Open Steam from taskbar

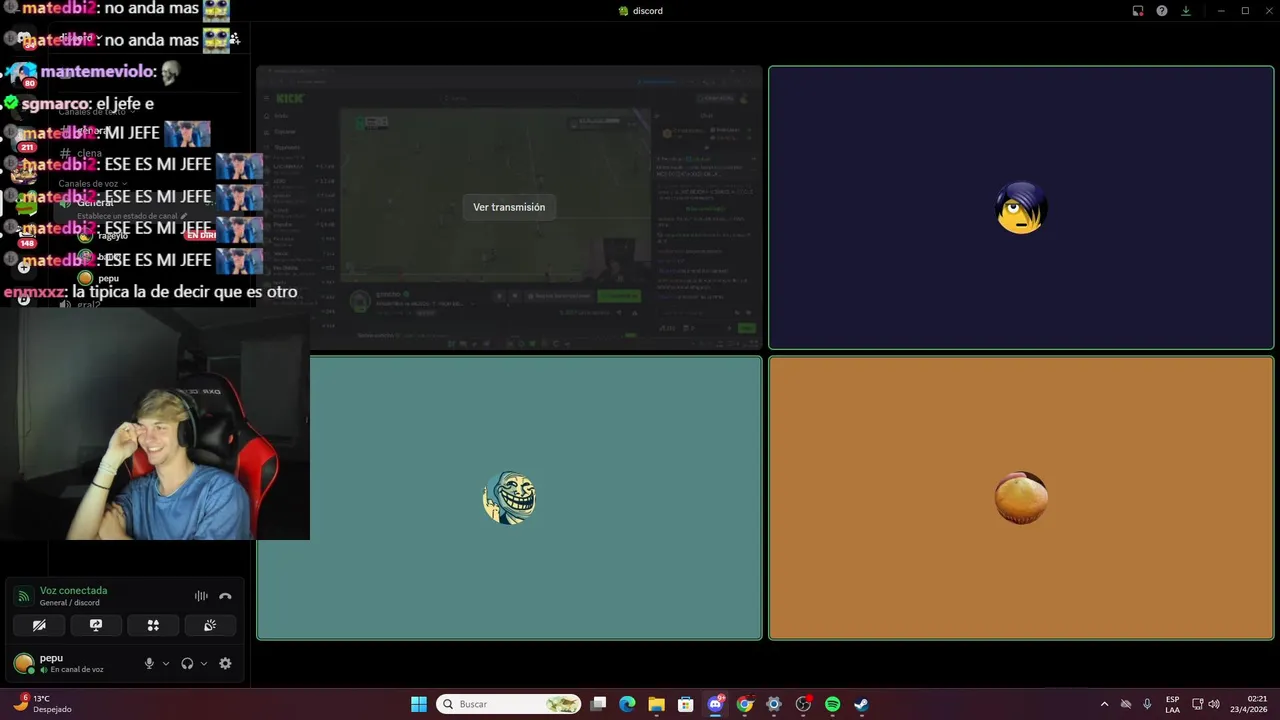point(861,704)
